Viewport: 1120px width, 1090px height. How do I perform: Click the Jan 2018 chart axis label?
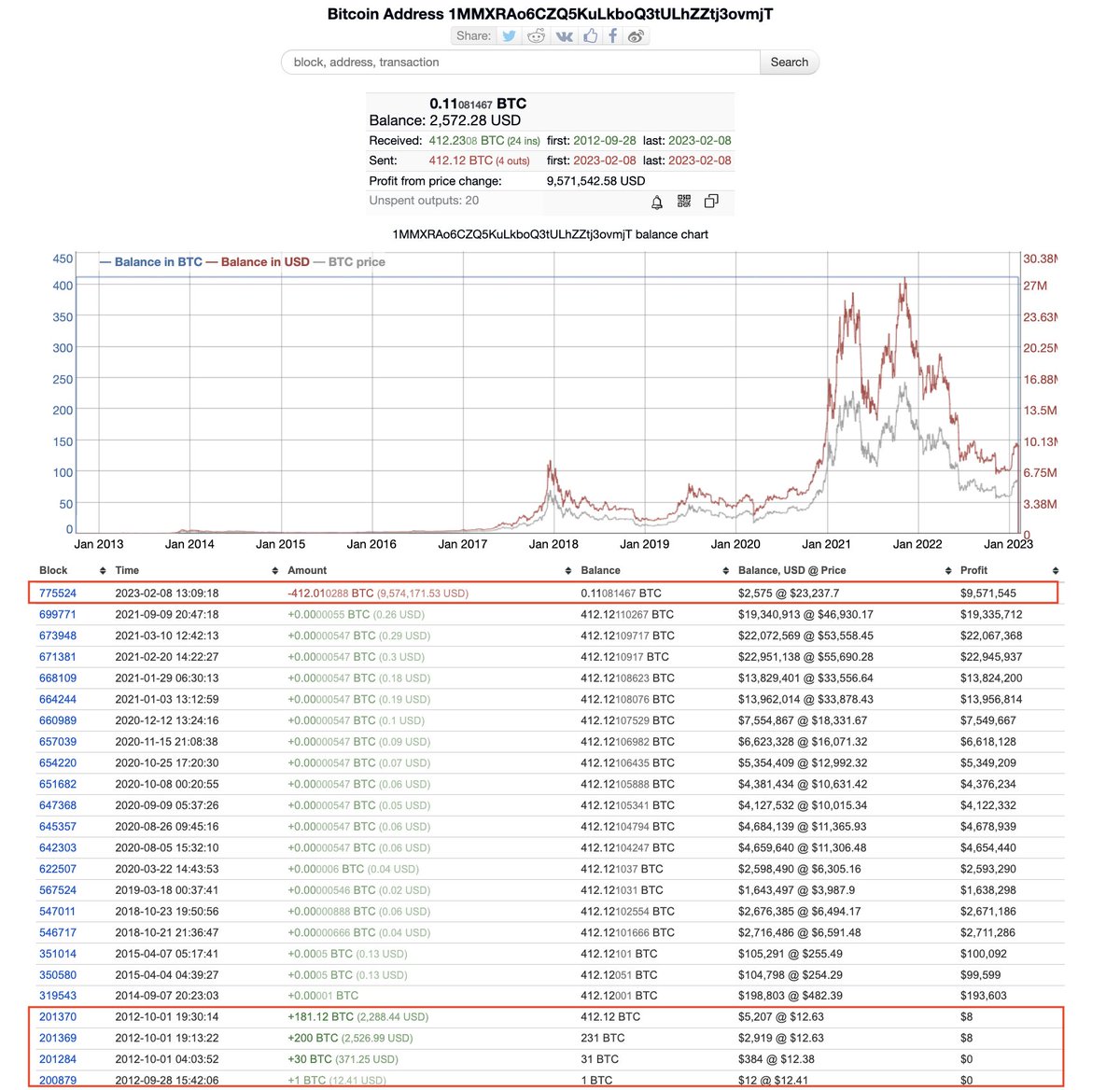553,544
